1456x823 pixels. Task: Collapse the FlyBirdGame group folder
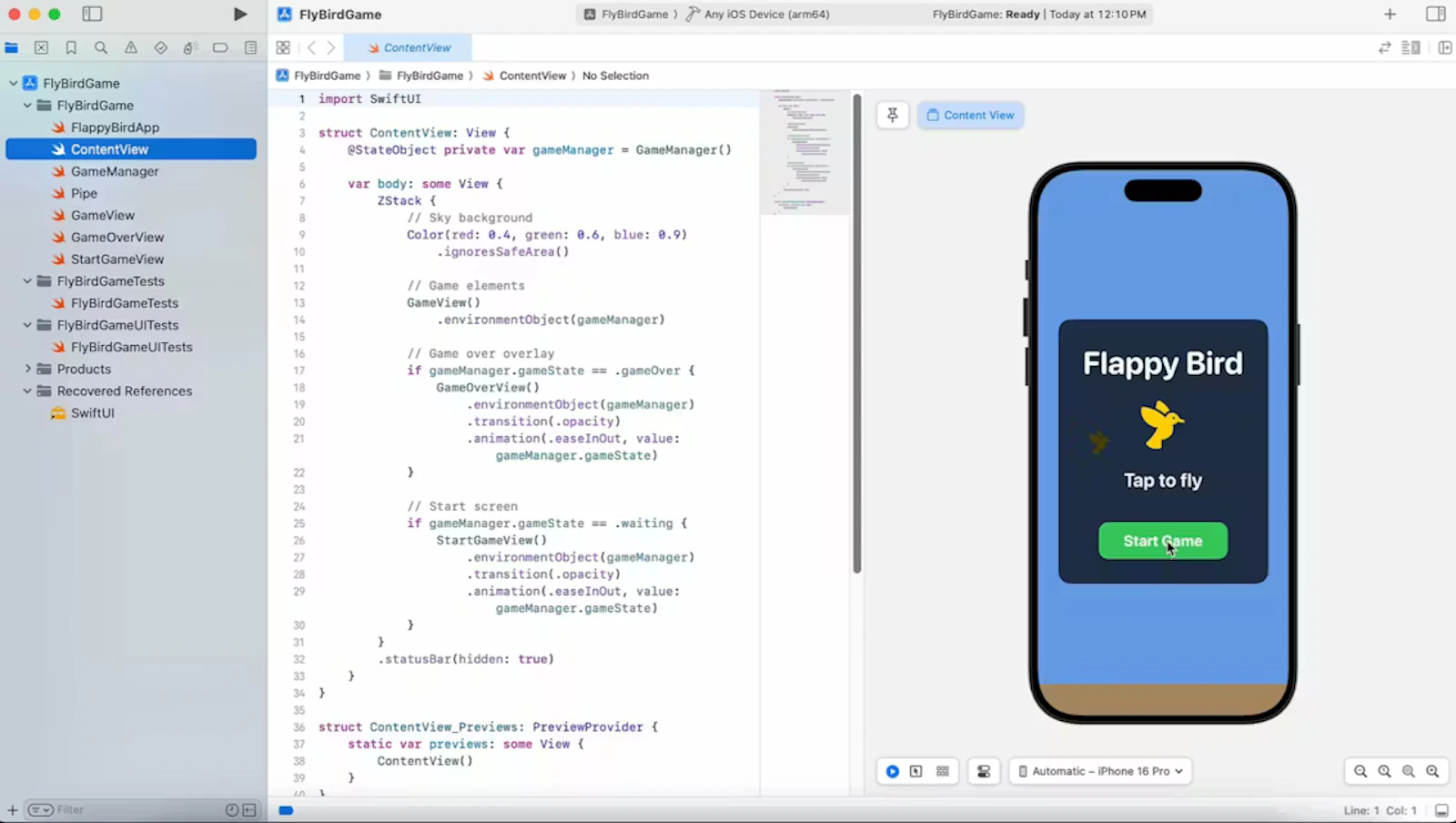pos(27,105)
